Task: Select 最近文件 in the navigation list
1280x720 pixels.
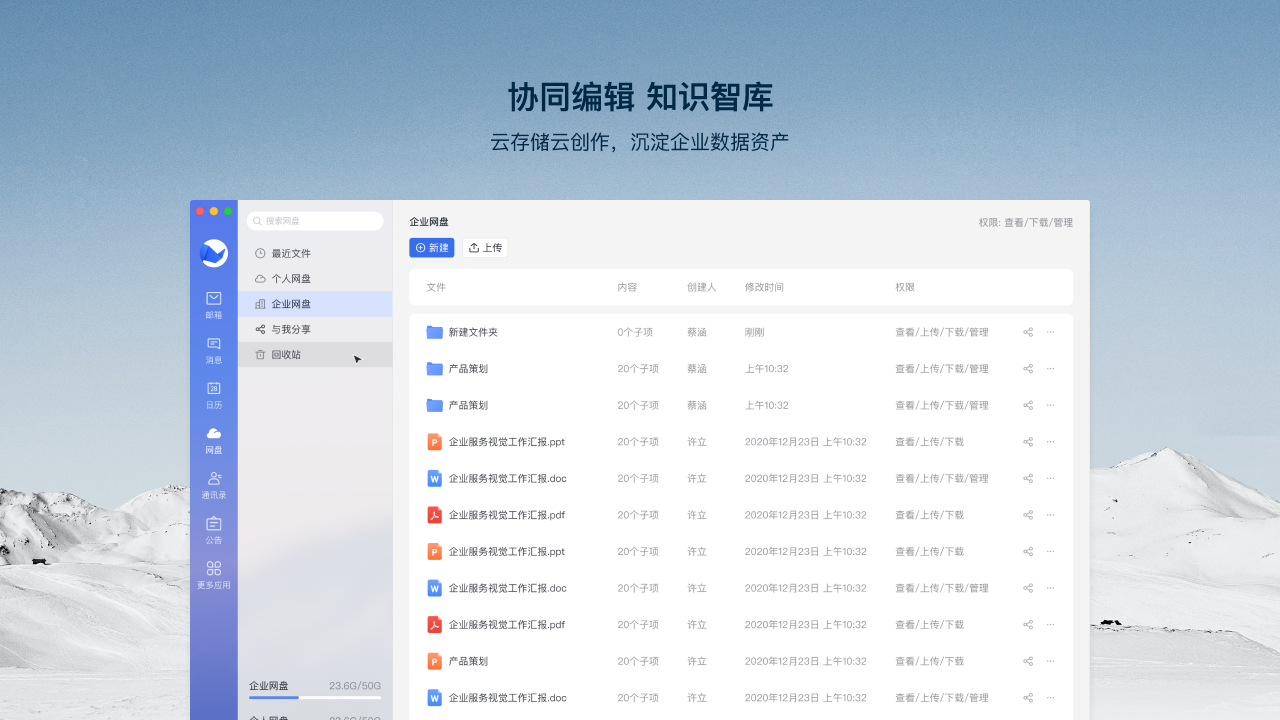Action: 291,254
